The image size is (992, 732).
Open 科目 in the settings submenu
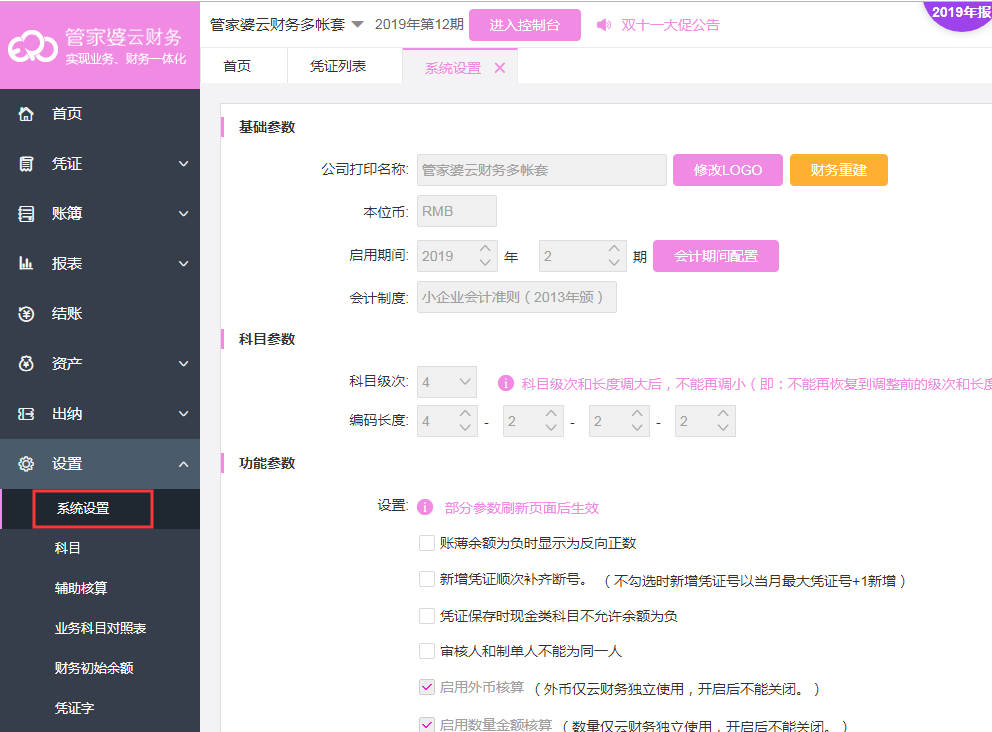tap(68, 549)
